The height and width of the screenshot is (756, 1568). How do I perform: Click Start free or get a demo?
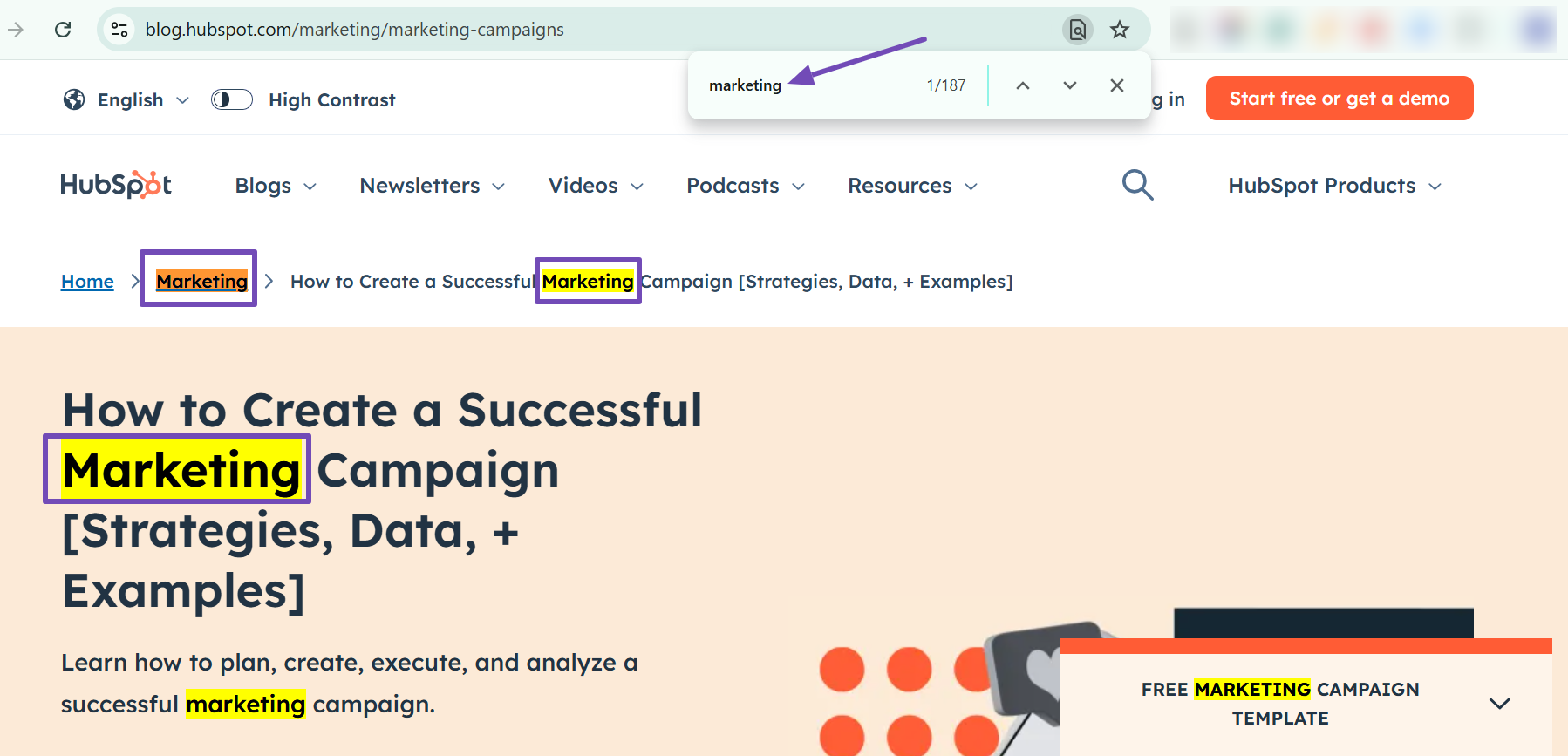point(1339,99)
